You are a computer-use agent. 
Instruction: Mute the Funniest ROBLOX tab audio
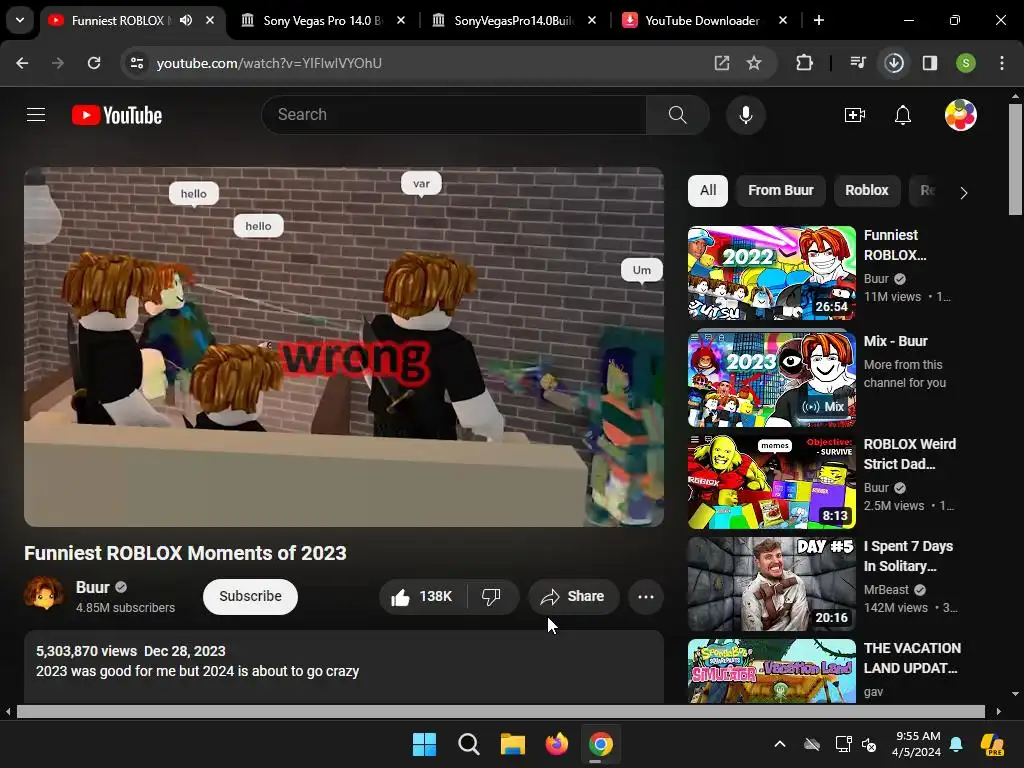click(x=186, y=20)
